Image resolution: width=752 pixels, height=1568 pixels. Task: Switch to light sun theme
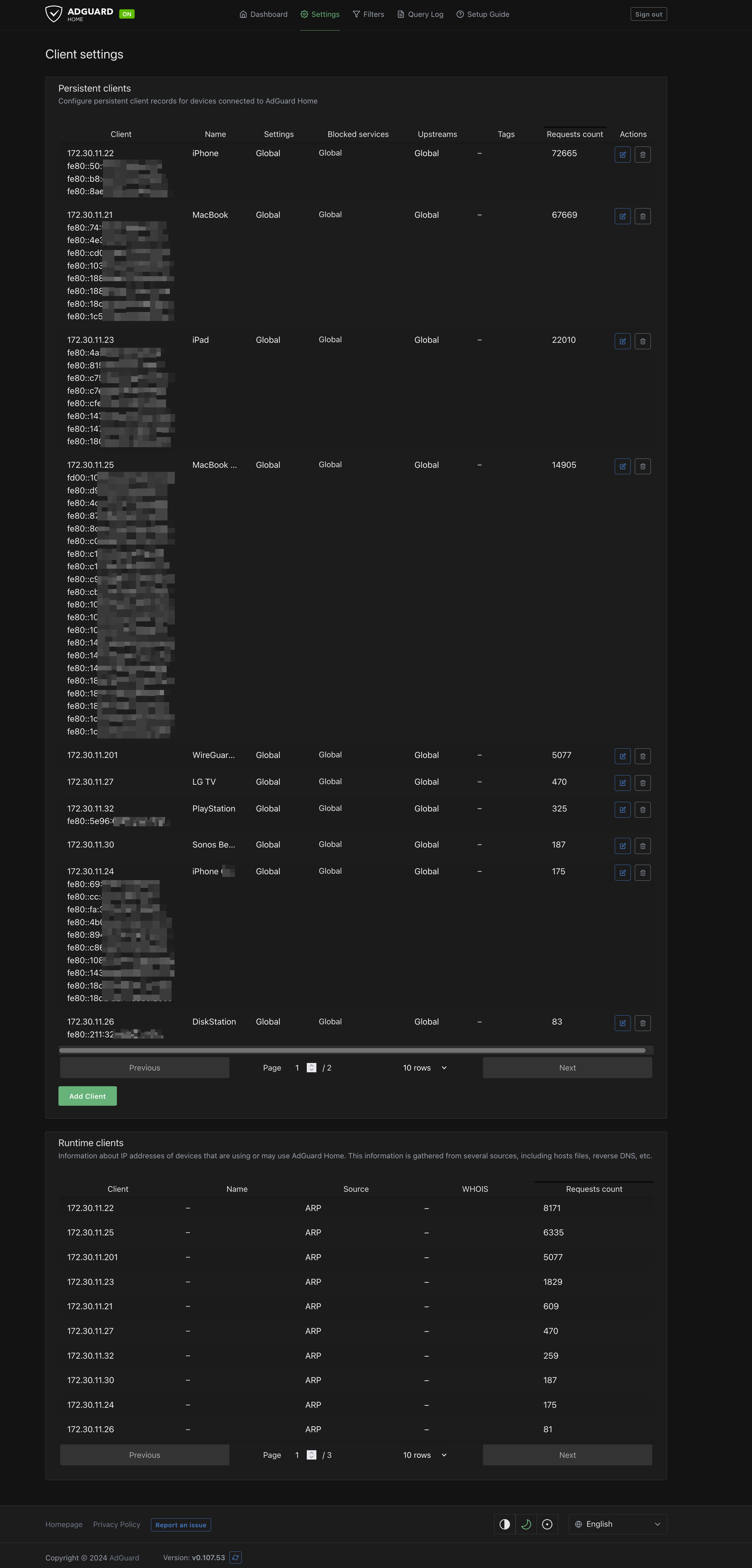click(547, 1524)
